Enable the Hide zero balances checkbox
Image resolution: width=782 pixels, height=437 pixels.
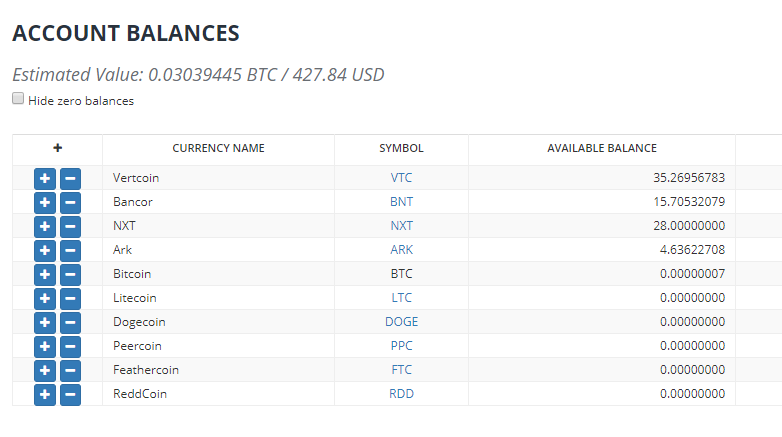pos(18,99)
